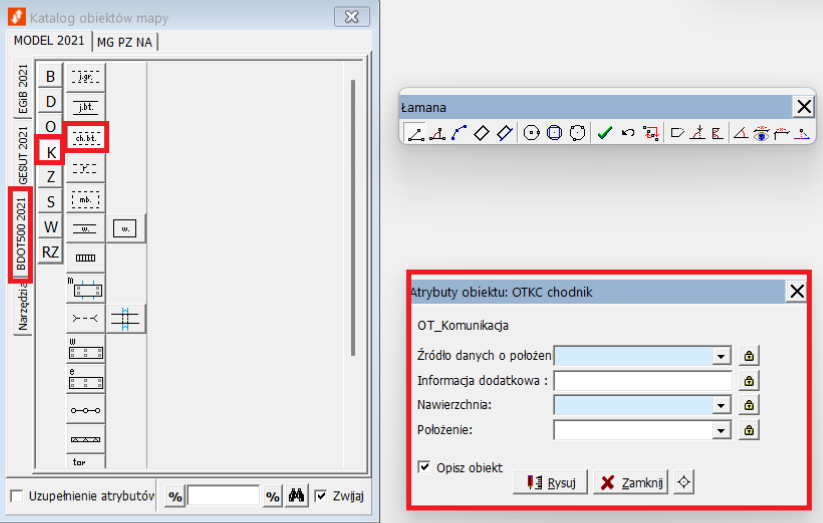Click the undo arrow in Łamana toolbar

tap(628, 133)
